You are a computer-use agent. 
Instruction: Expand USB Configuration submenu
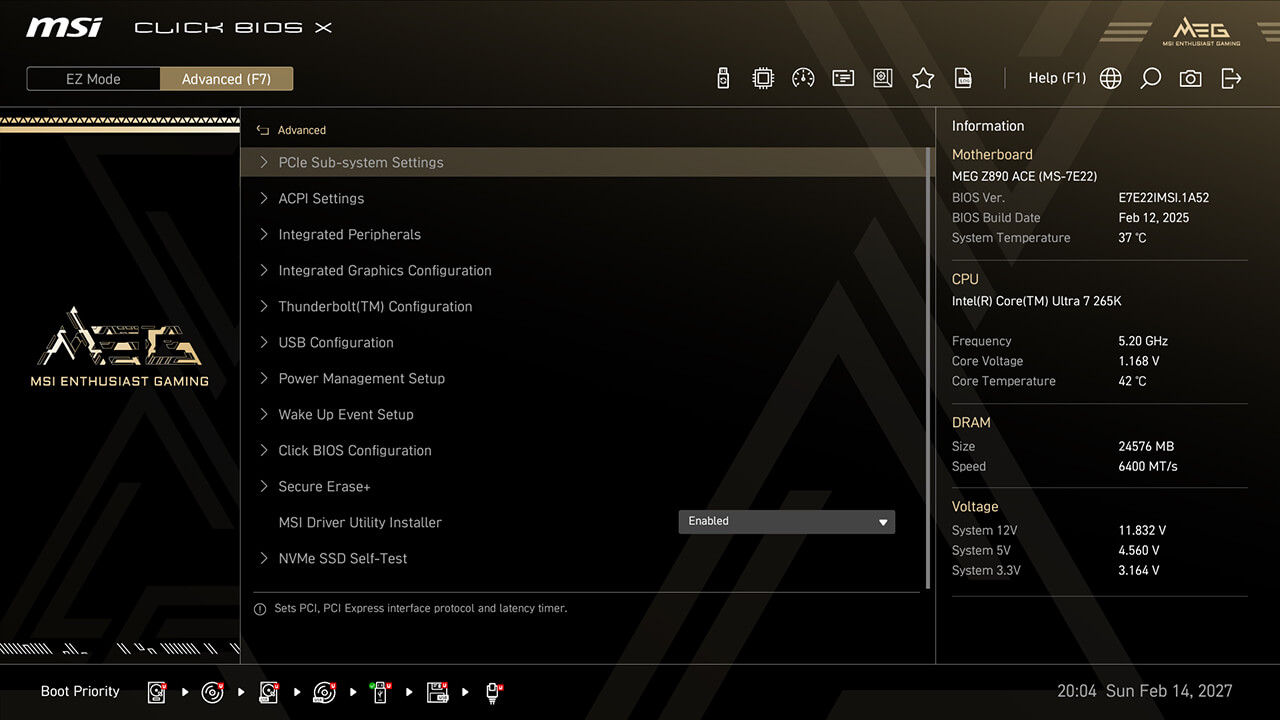335,342
